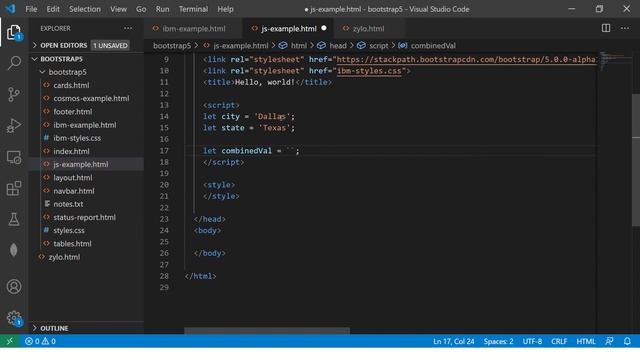This screenshot has height=360, width=640.
Task: Open Source Control view icon
Action: point(14,94)
